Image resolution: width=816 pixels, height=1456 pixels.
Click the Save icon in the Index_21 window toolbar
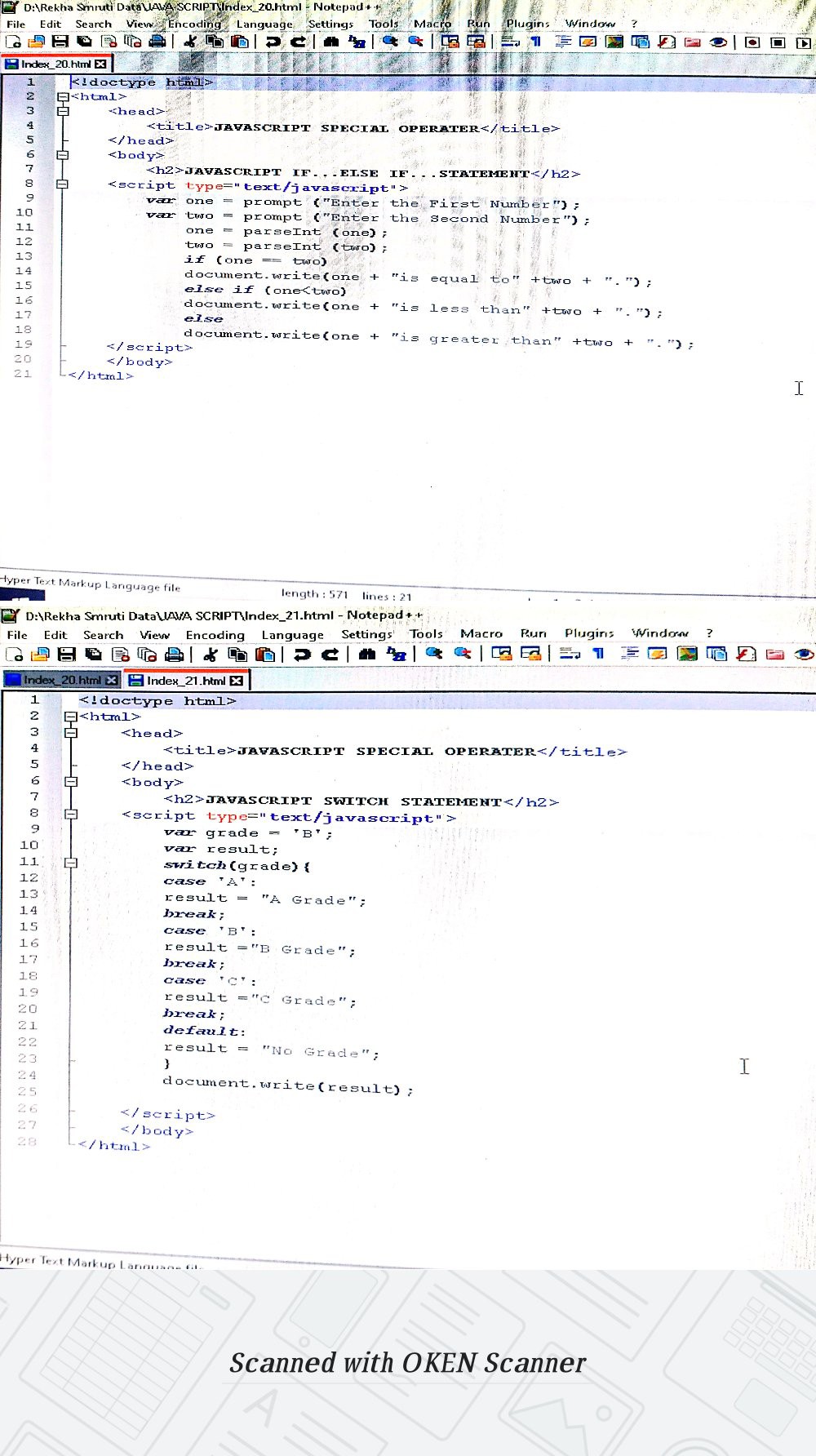(67, 654)
